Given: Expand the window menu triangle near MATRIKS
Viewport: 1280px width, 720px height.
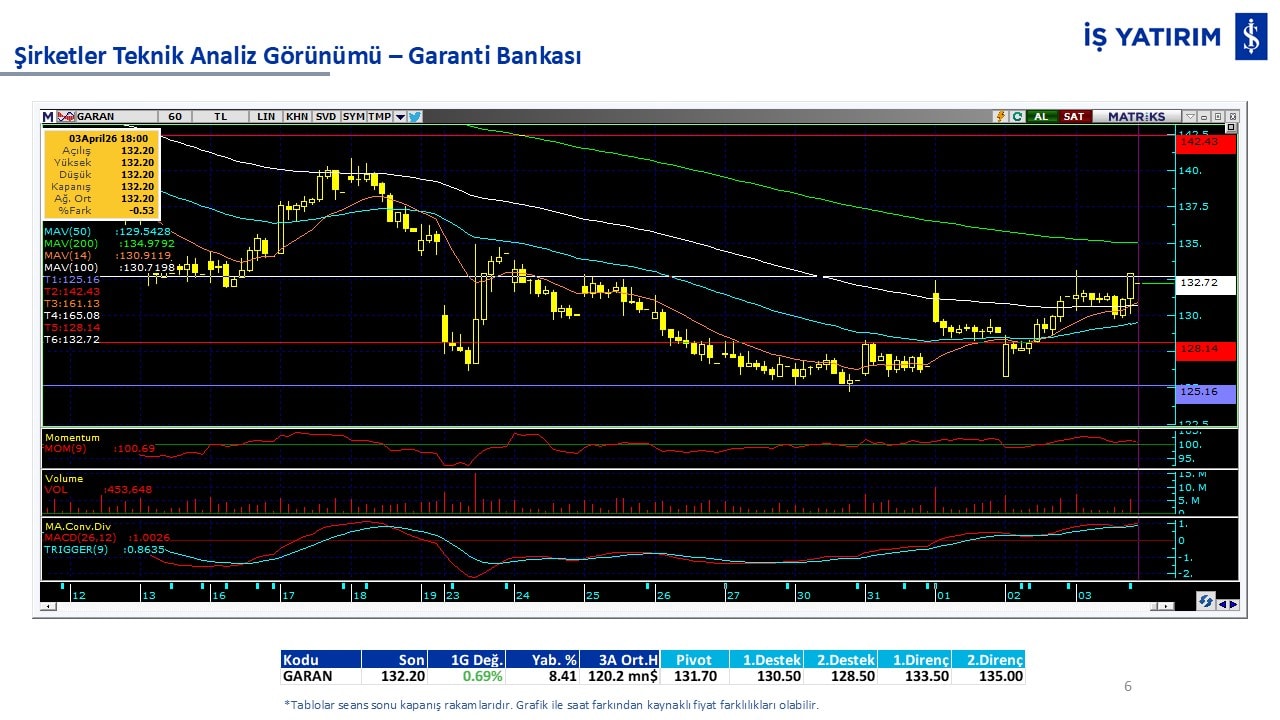Looking at the screenshot, I should tap(1190, 117).
